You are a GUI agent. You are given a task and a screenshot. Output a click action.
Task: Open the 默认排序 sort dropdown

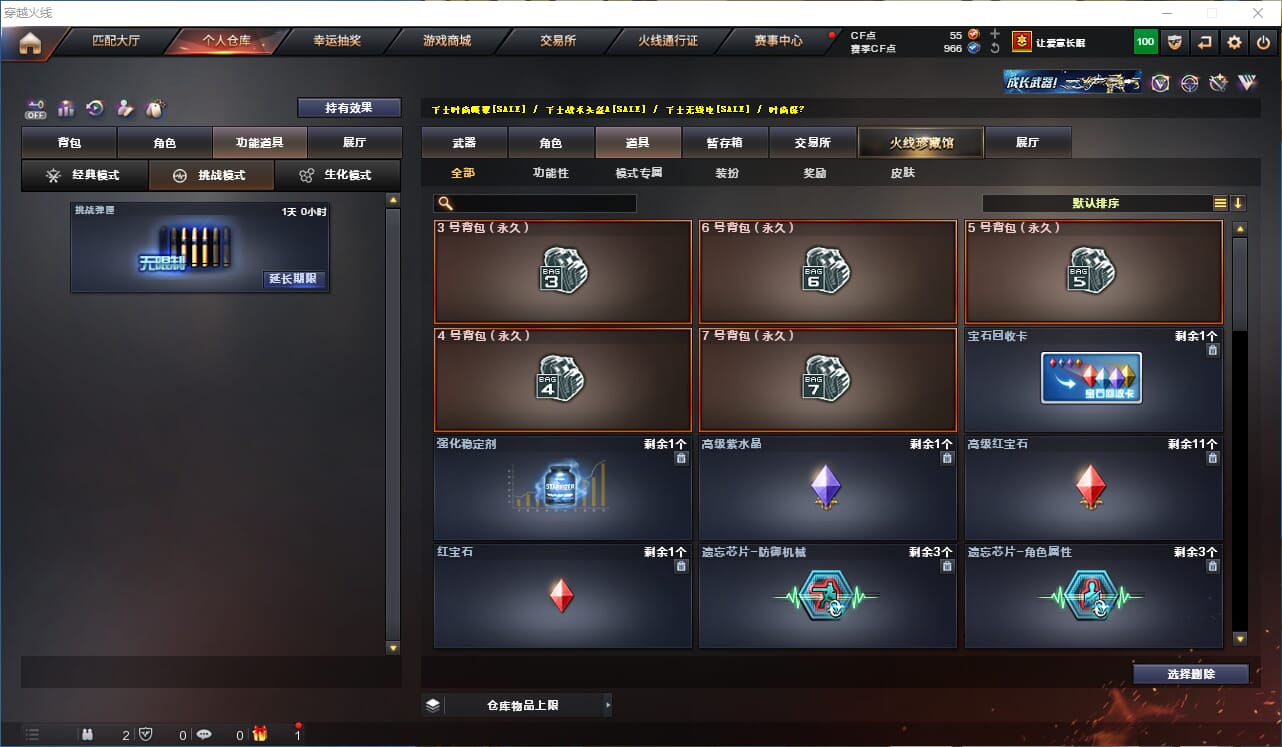tap(1096, 203)
